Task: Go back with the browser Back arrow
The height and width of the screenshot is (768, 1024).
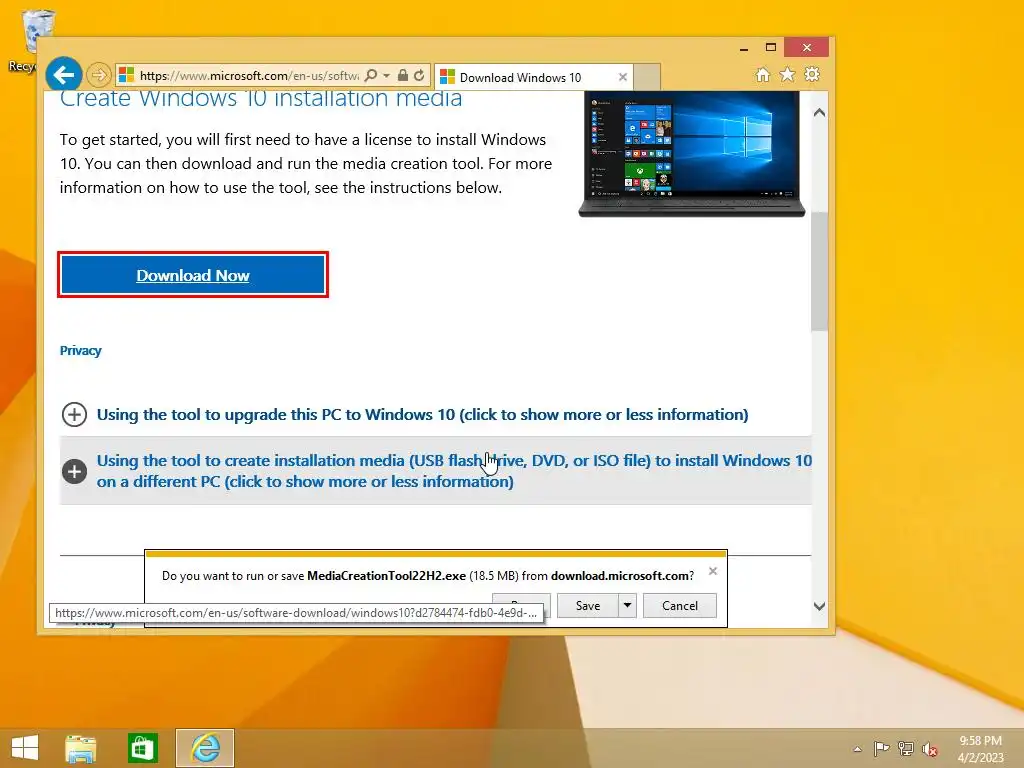Action: (63, 75)
